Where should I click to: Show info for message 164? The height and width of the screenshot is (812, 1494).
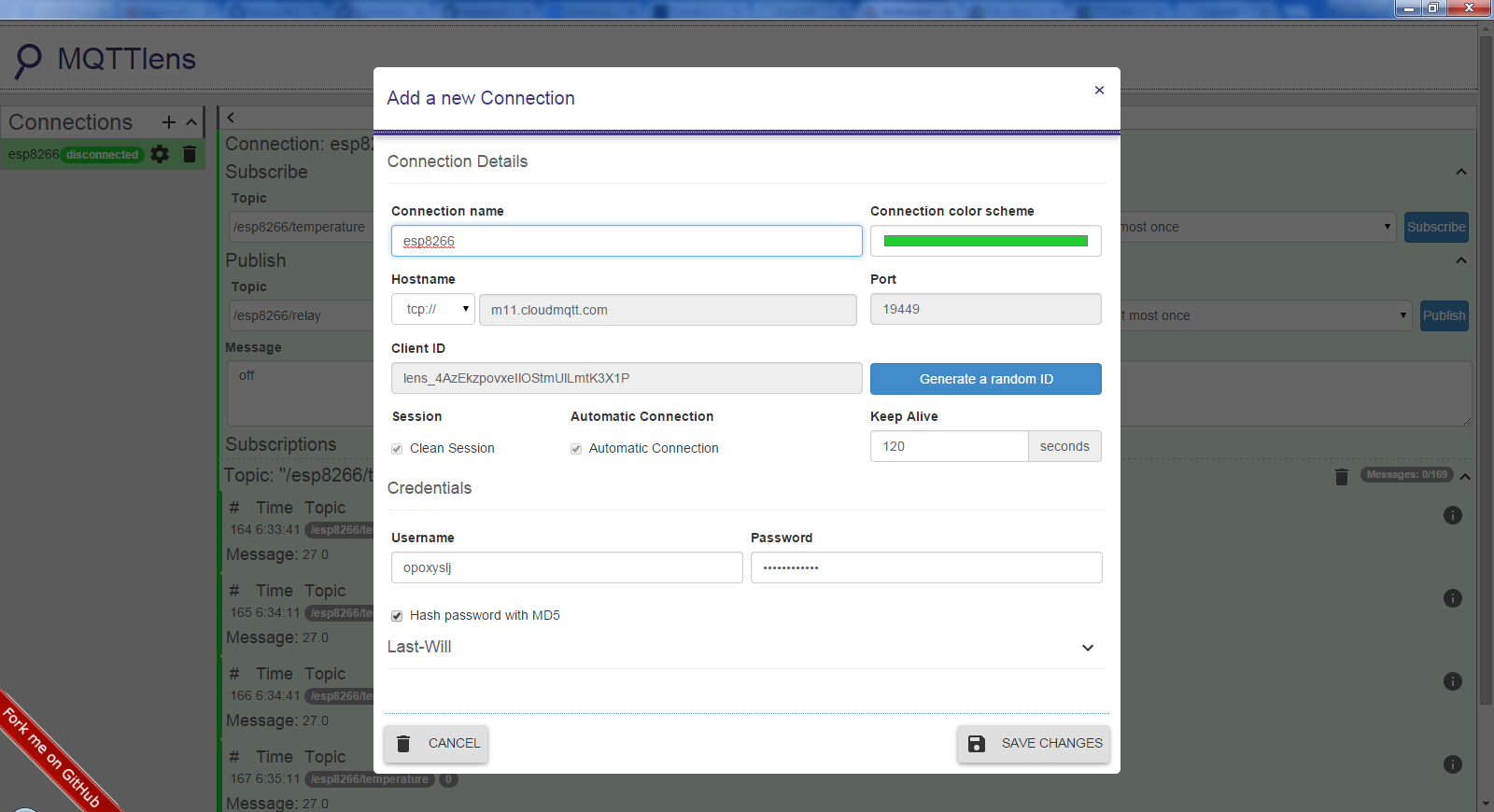[1453, 515]
